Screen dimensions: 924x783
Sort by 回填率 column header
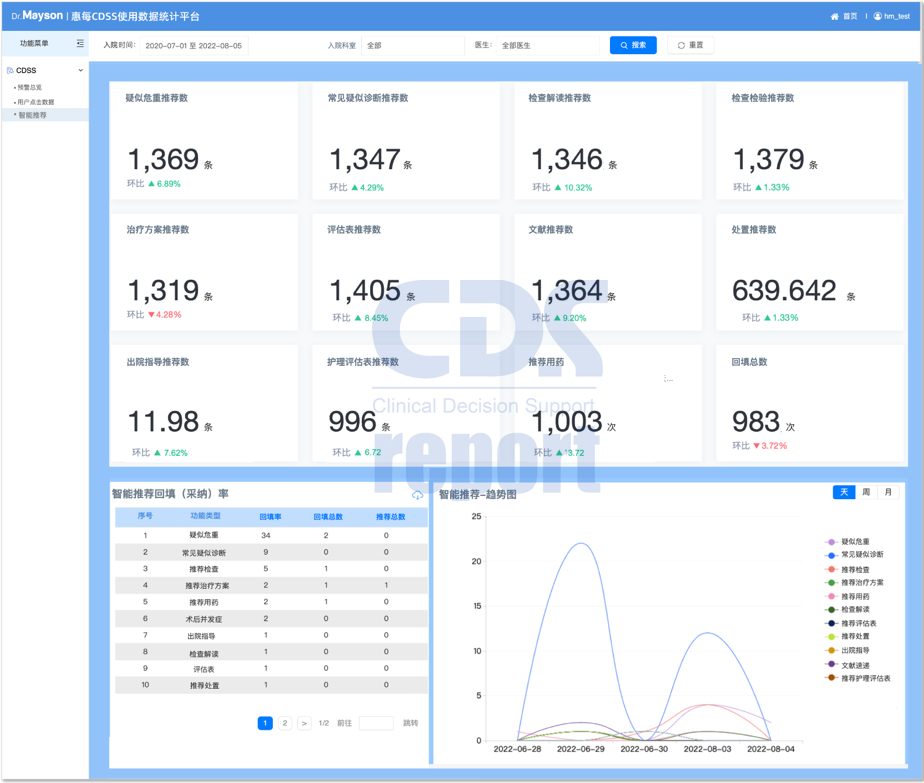pyautogui.click(x=270, y=517)
